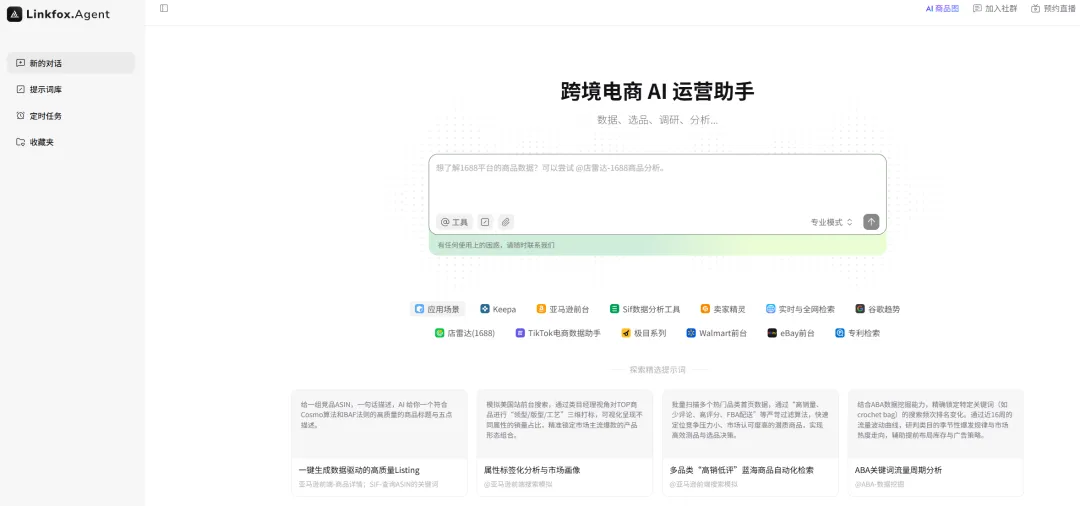
Task: Select the 极目系列 tool tag
Action: tap(644, 333)
